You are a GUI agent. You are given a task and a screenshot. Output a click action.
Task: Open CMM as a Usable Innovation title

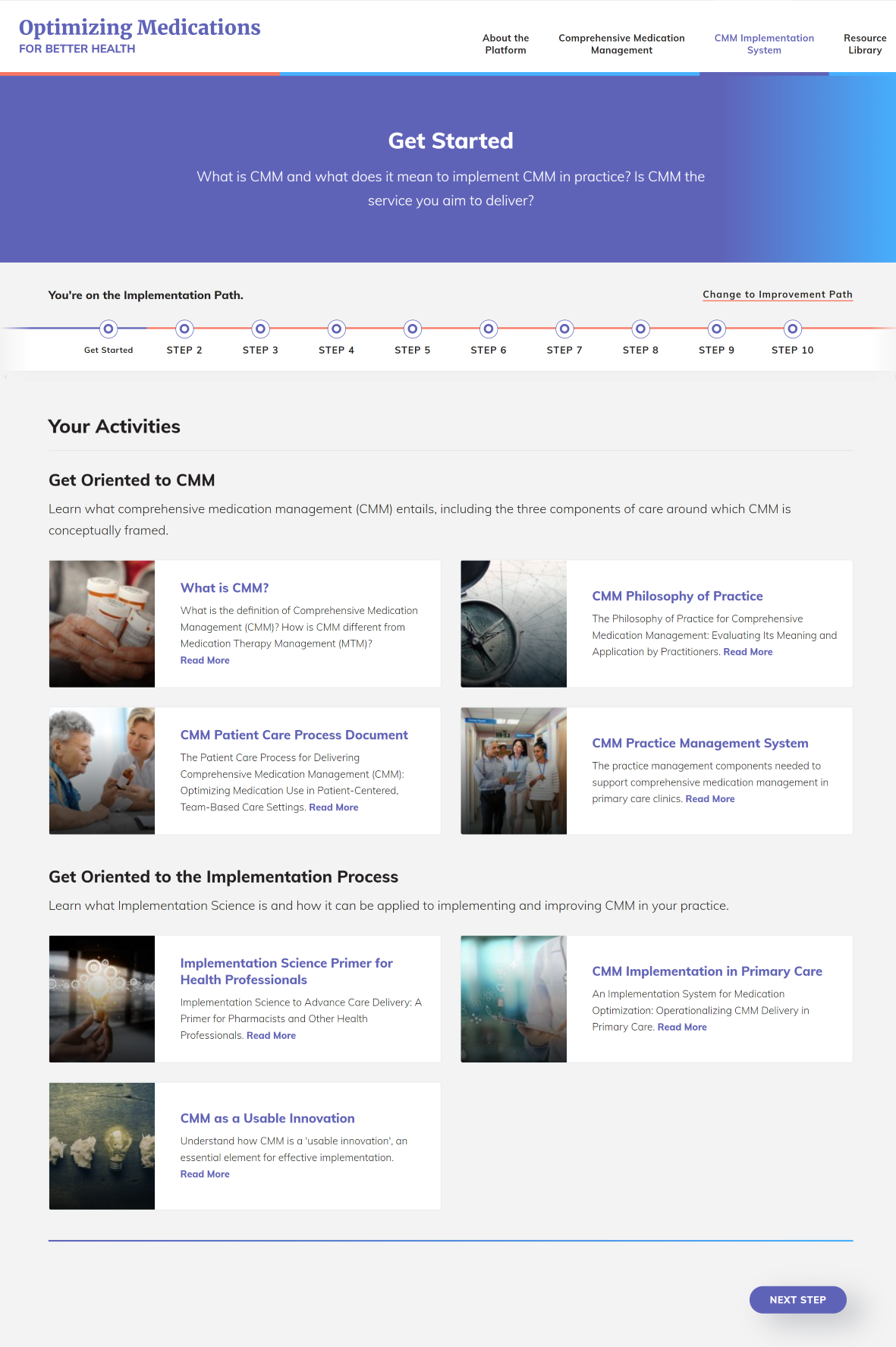[267, 1119]
